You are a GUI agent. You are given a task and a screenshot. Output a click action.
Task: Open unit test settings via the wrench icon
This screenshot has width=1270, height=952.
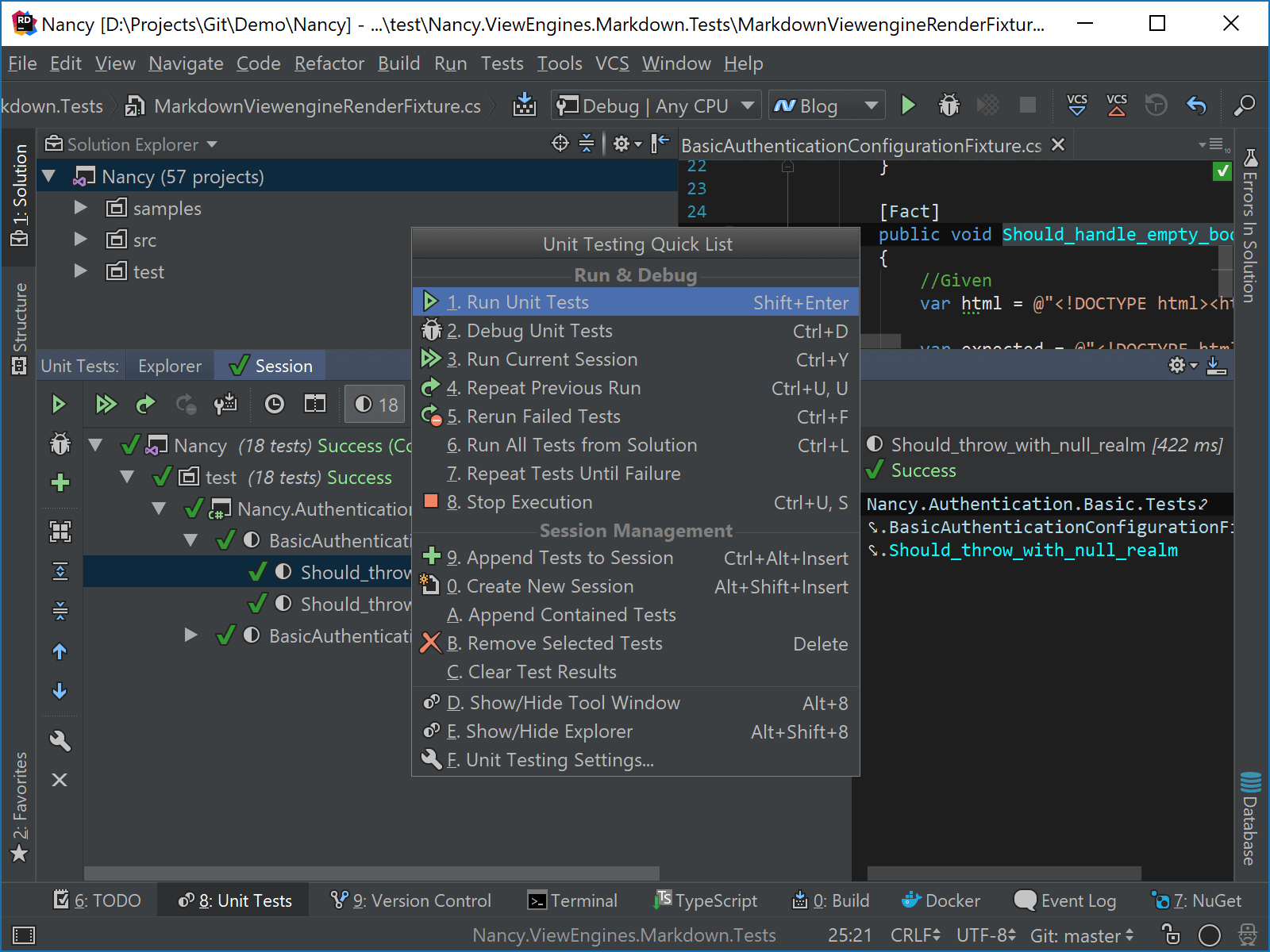60,740
